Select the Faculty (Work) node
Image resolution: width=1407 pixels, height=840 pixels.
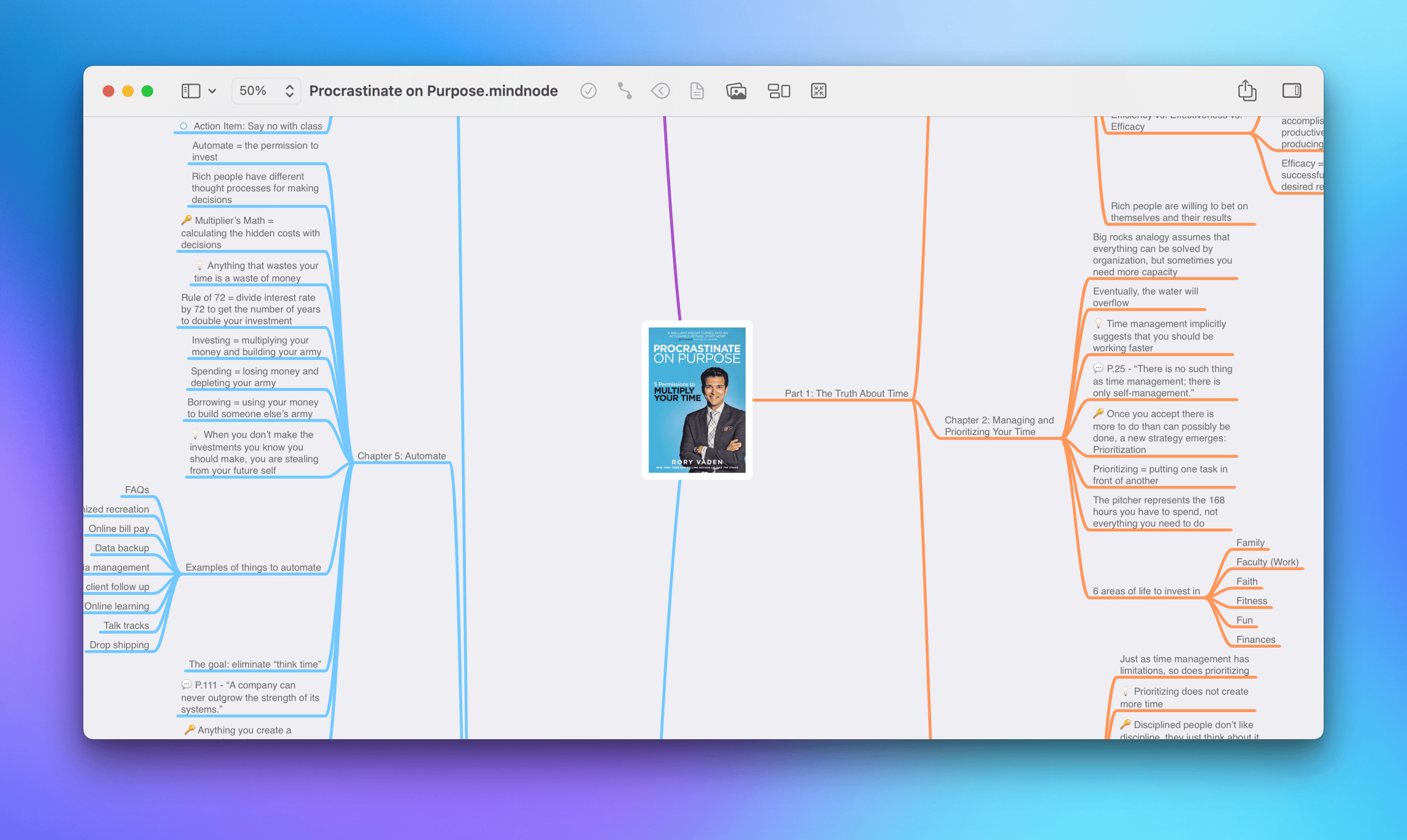coord(1267,562)
